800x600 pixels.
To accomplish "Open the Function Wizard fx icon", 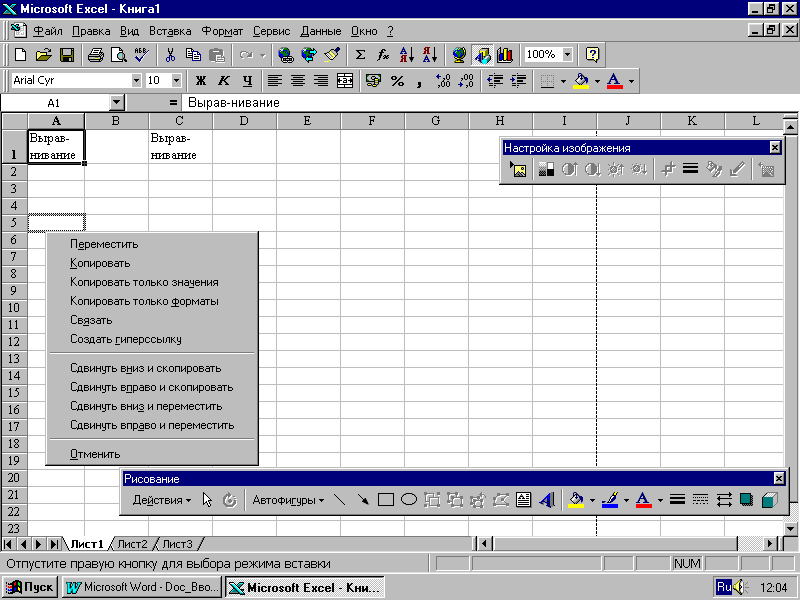I will pos(383,55).
